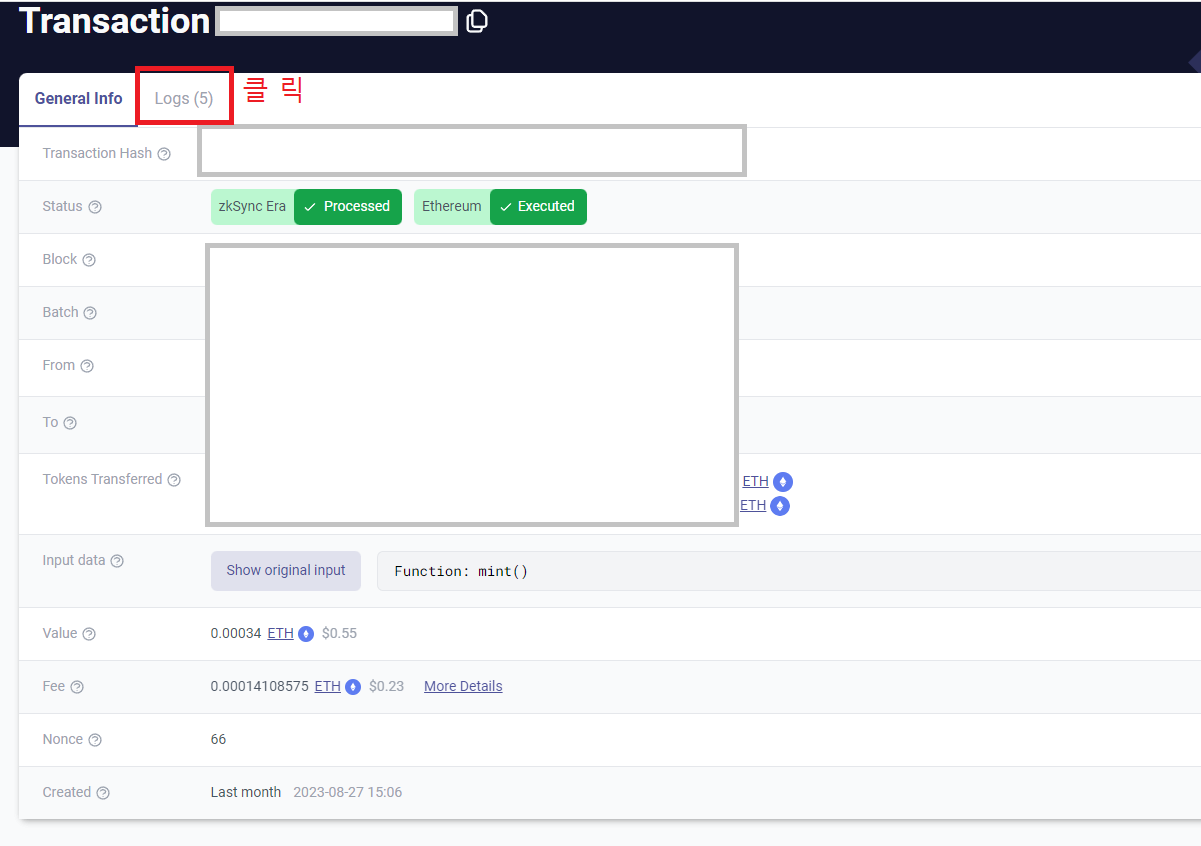
Task: Click second ETH token icon in Tokens Transferred
Action: pos(780,506)
